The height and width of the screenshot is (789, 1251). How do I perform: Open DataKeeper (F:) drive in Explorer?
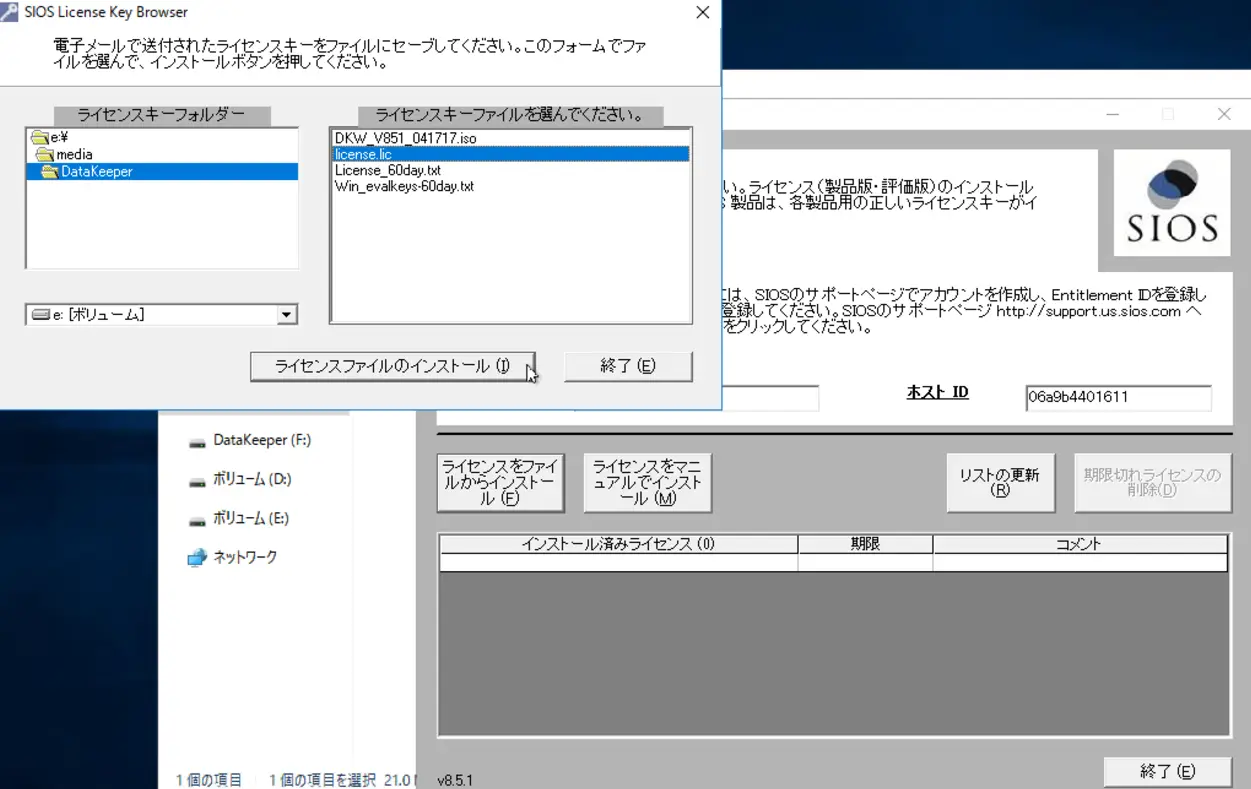[262, 440]
